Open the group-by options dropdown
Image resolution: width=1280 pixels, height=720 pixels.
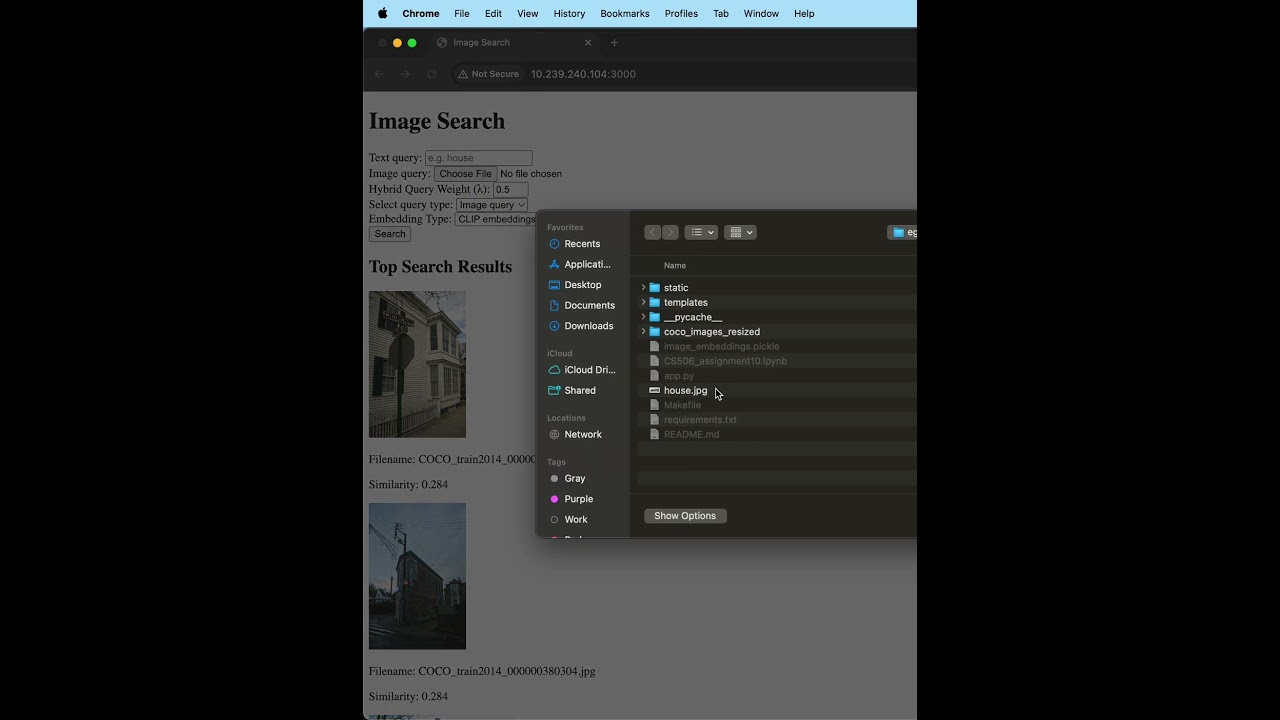coord(741,232)
